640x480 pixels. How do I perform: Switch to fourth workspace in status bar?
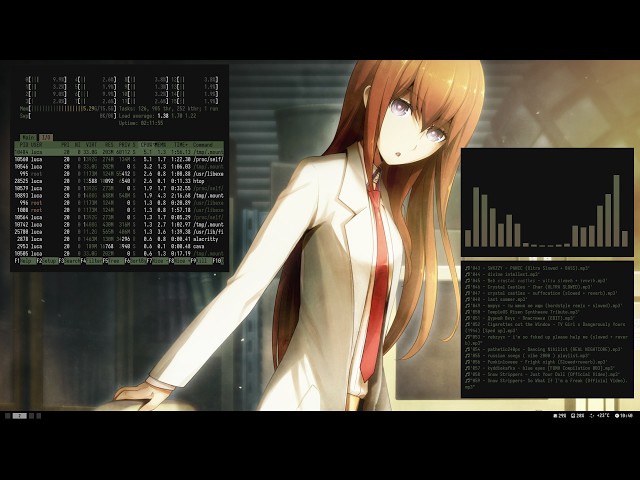click(39, 416)
